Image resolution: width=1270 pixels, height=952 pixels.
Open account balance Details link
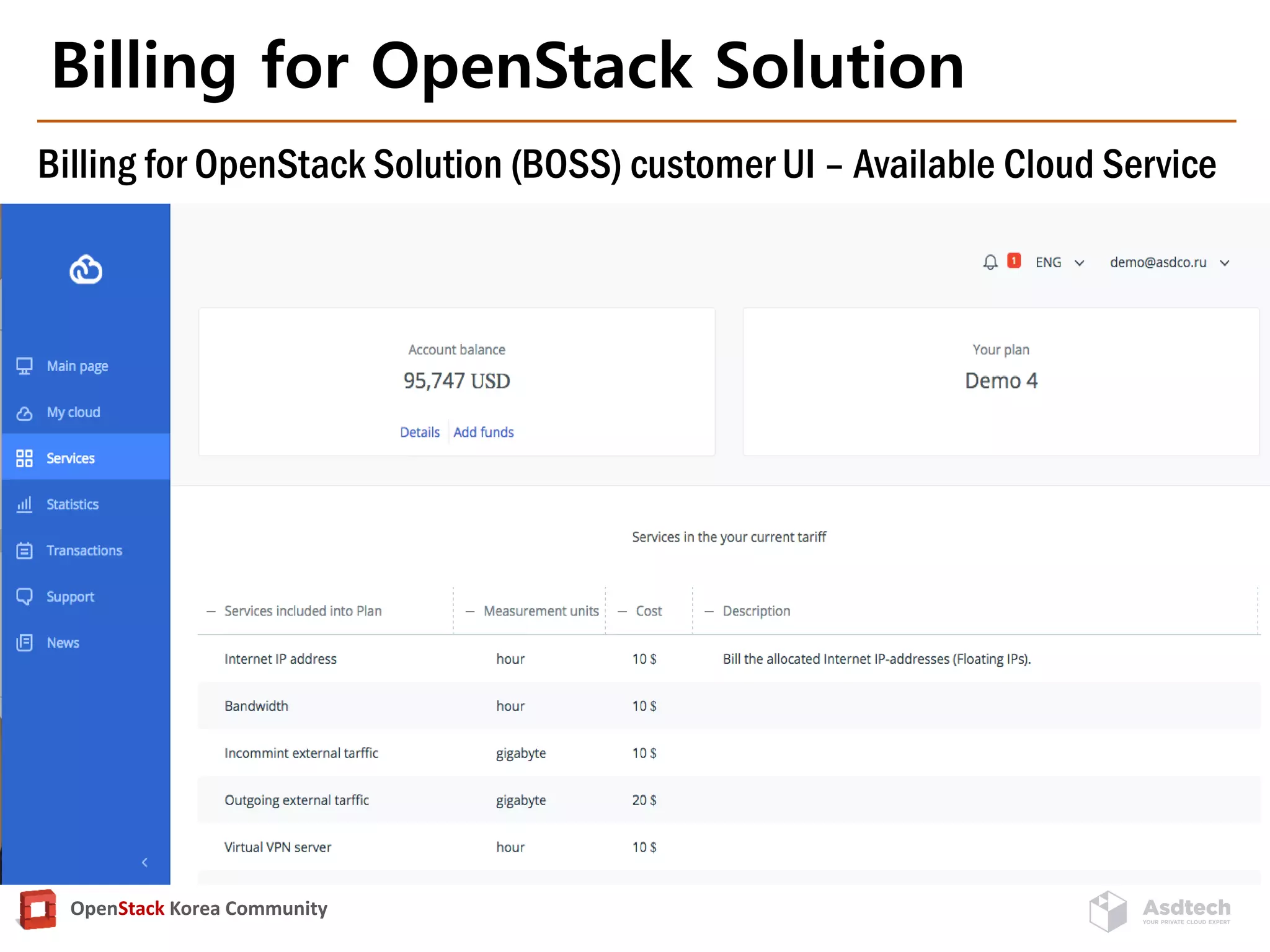pyautogui.click(x=420, y=432)
